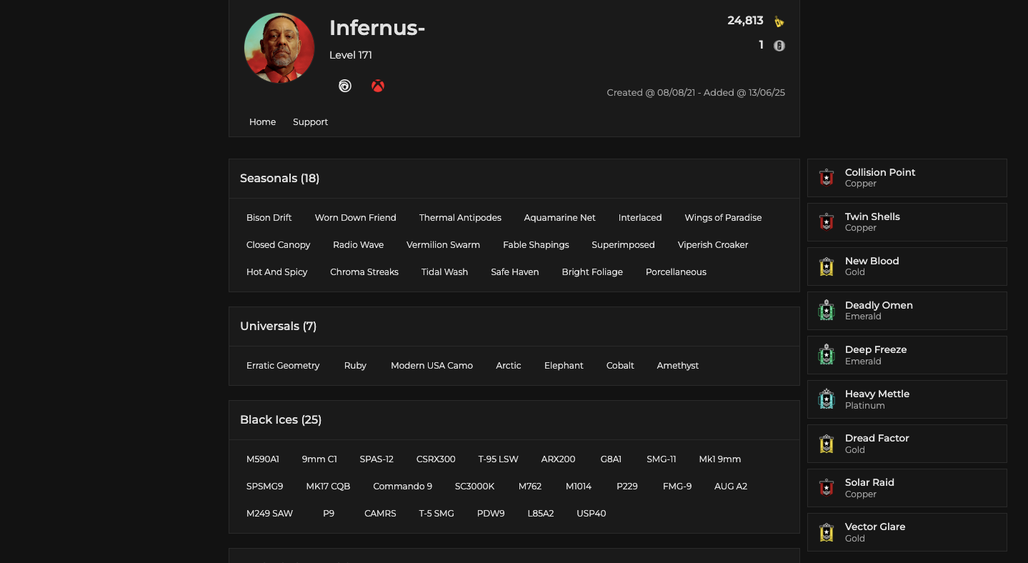
Task: Select the L85A2 Black Ice entry
Action: point(540,513)
